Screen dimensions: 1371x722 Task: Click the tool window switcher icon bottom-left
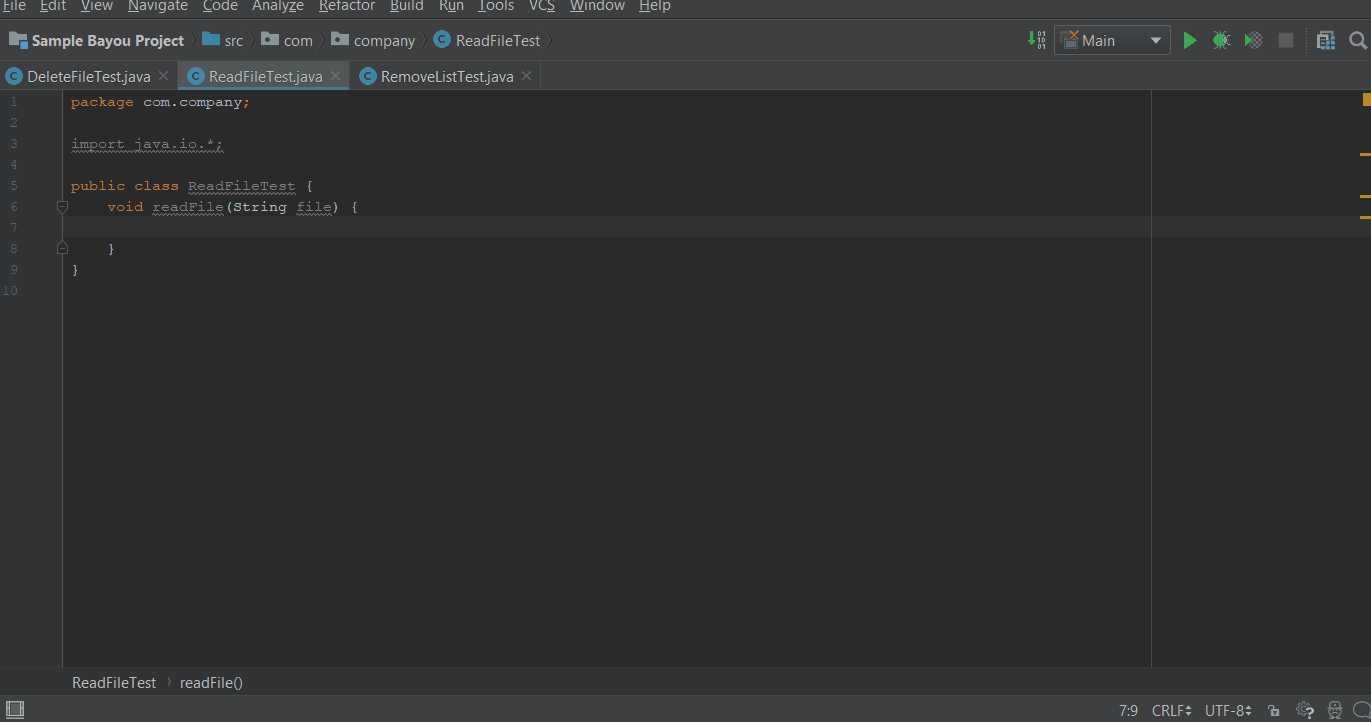14,709
